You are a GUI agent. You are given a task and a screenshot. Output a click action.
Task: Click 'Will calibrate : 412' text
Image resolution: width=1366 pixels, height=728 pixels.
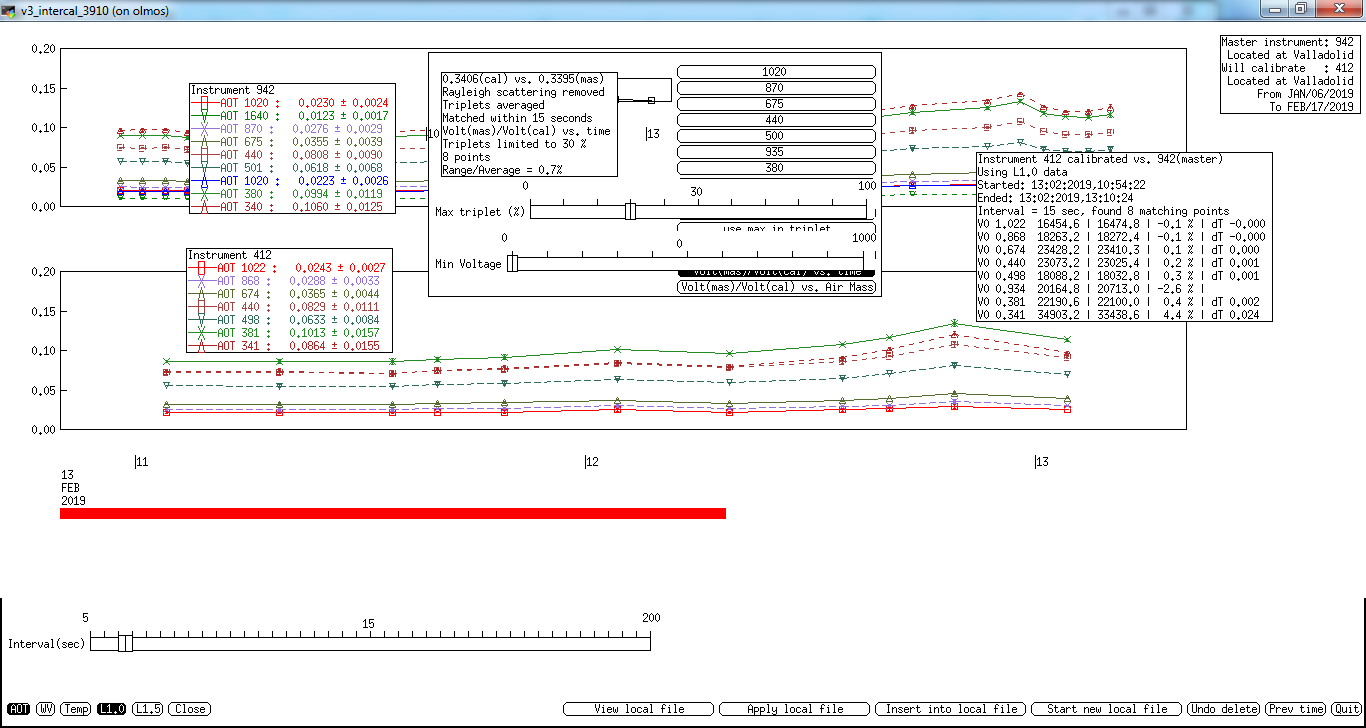pyautogui.click(x=1288, y=68)
